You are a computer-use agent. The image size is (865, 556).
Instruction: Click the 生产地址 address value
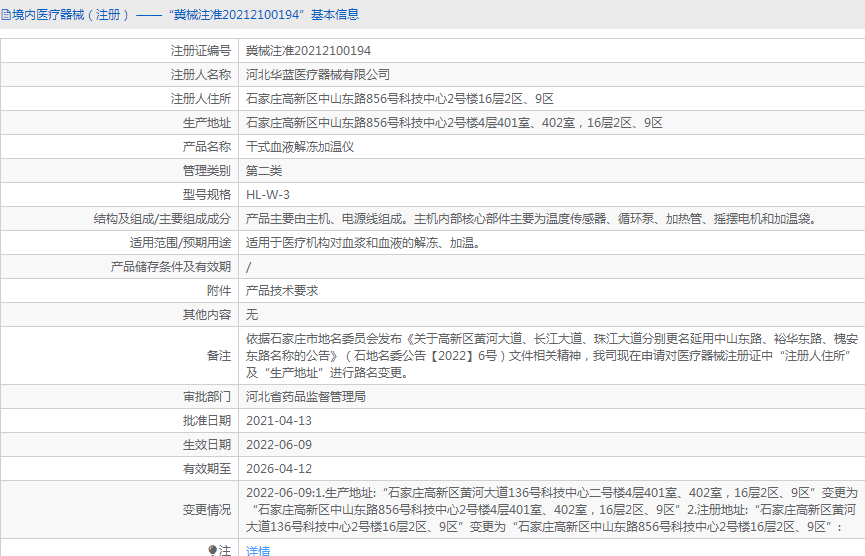454,122
